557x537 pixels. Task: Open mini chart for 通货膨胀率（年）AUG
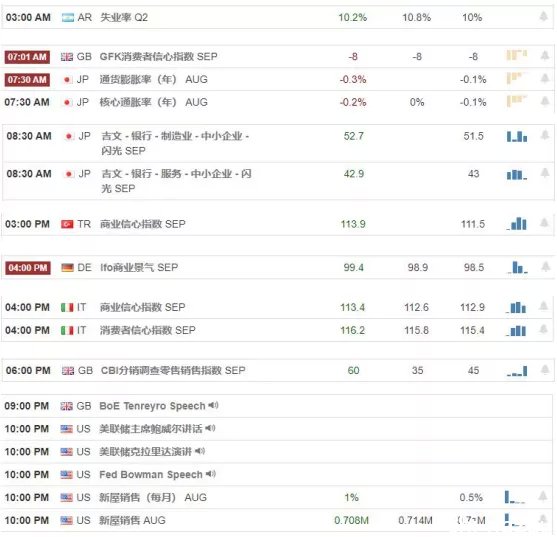(x=517, y=78)
